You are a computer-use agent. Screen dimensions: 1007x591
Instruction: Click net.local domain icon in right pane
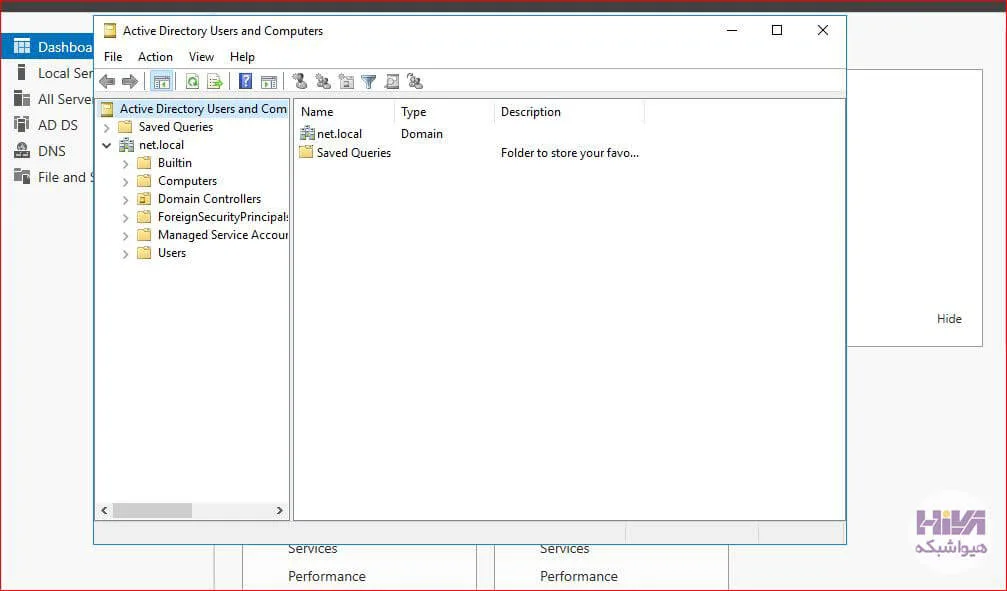307,134
